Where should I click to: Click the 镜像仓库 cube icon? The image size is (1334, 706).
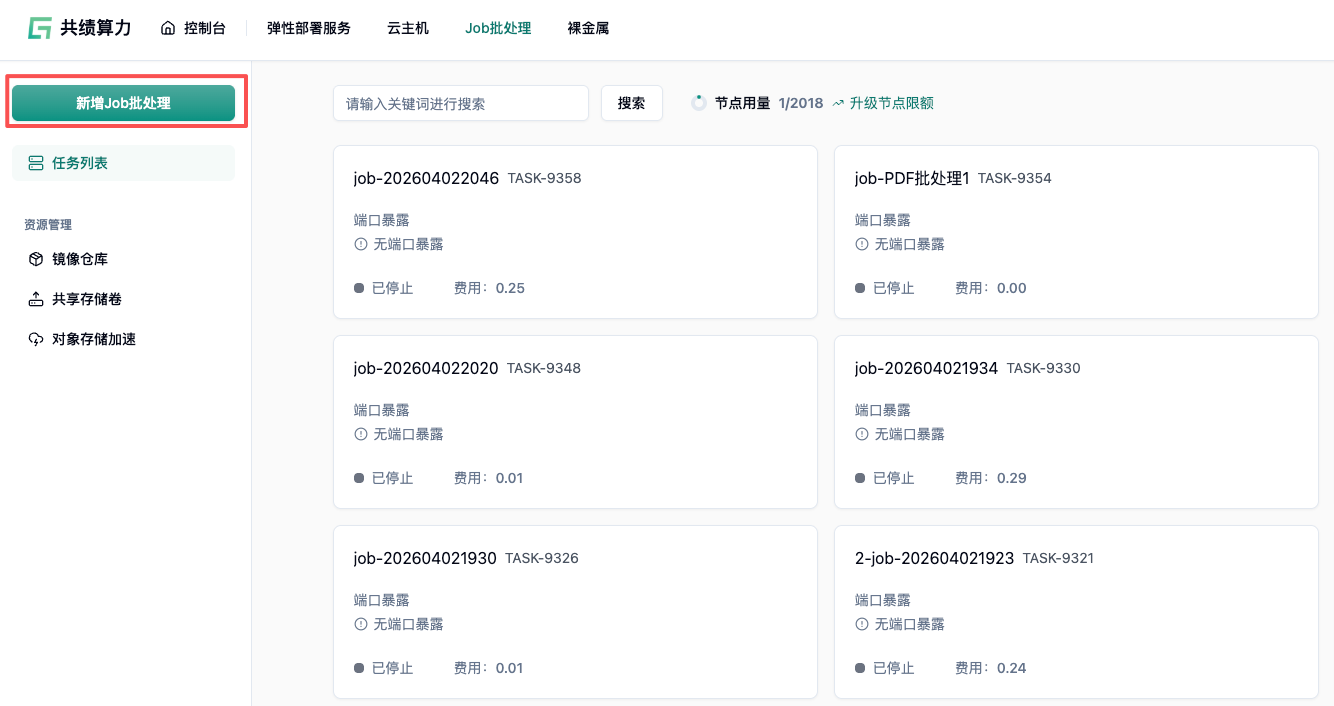tap(36, 259)
